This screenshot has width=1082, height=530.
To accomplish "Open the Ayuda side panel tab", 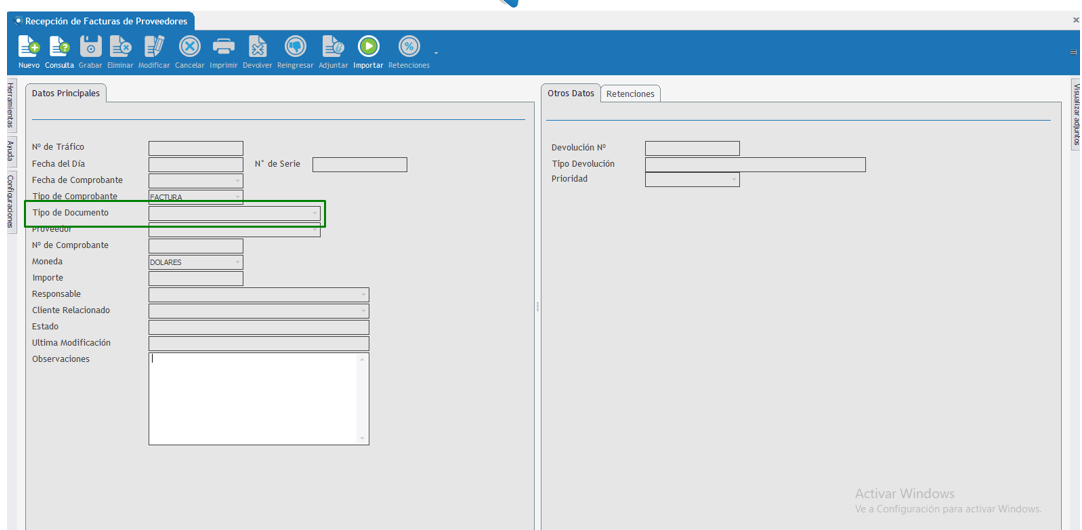I will (x=10, y=151).
